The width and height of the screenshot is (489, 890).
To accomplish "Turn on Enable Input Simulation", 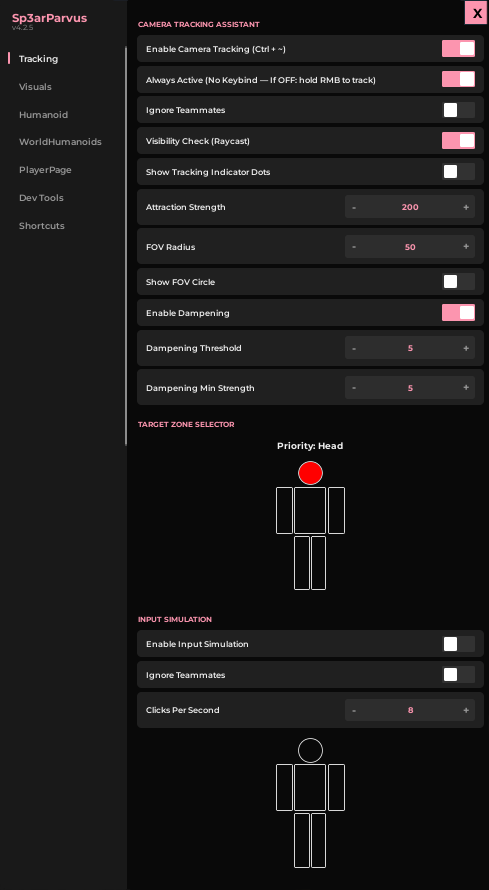I will pos(458,644).
